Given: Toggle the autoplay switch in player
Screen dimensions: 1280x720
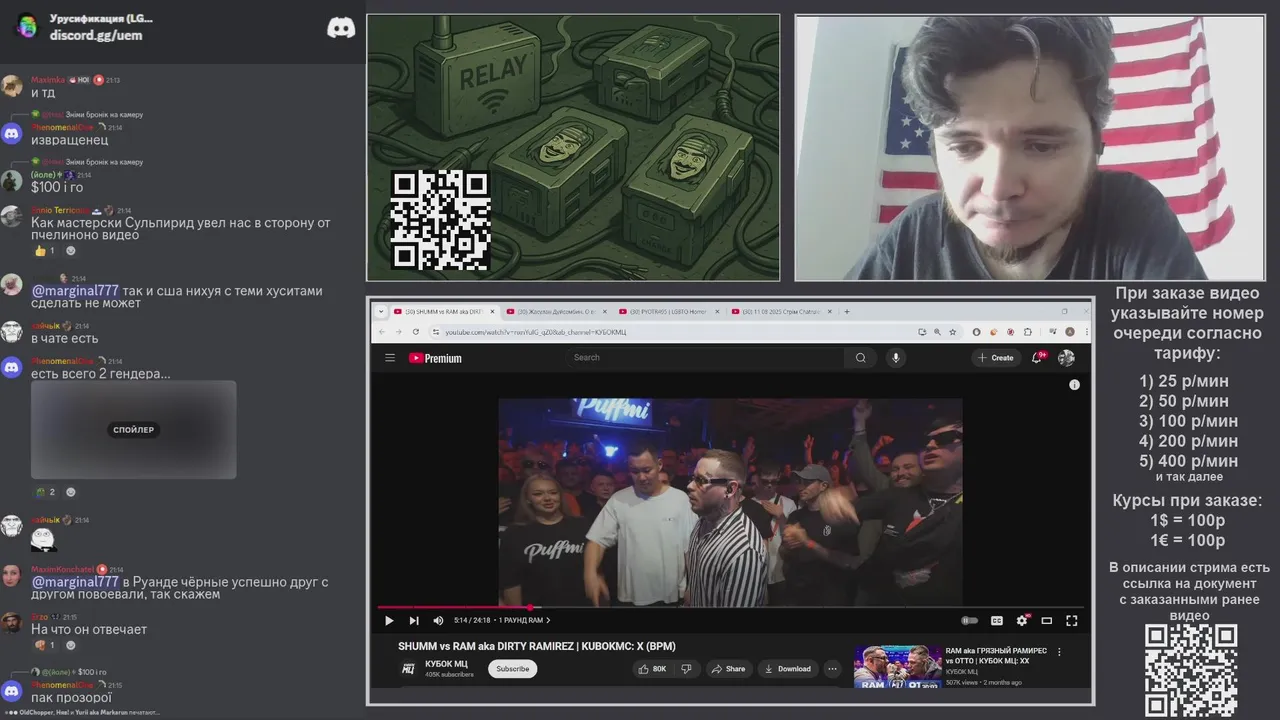Looking at the screenshot, I should coord(969,620).
